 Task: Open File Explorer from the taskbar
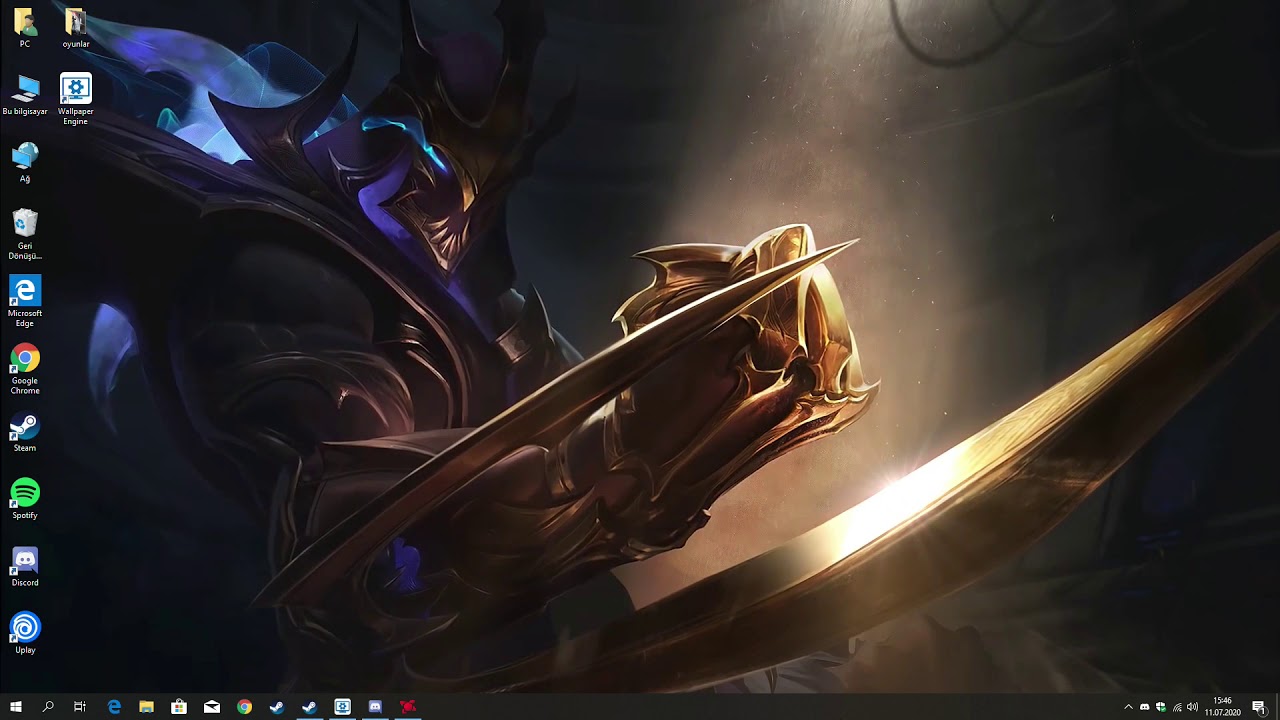point(146,707)
